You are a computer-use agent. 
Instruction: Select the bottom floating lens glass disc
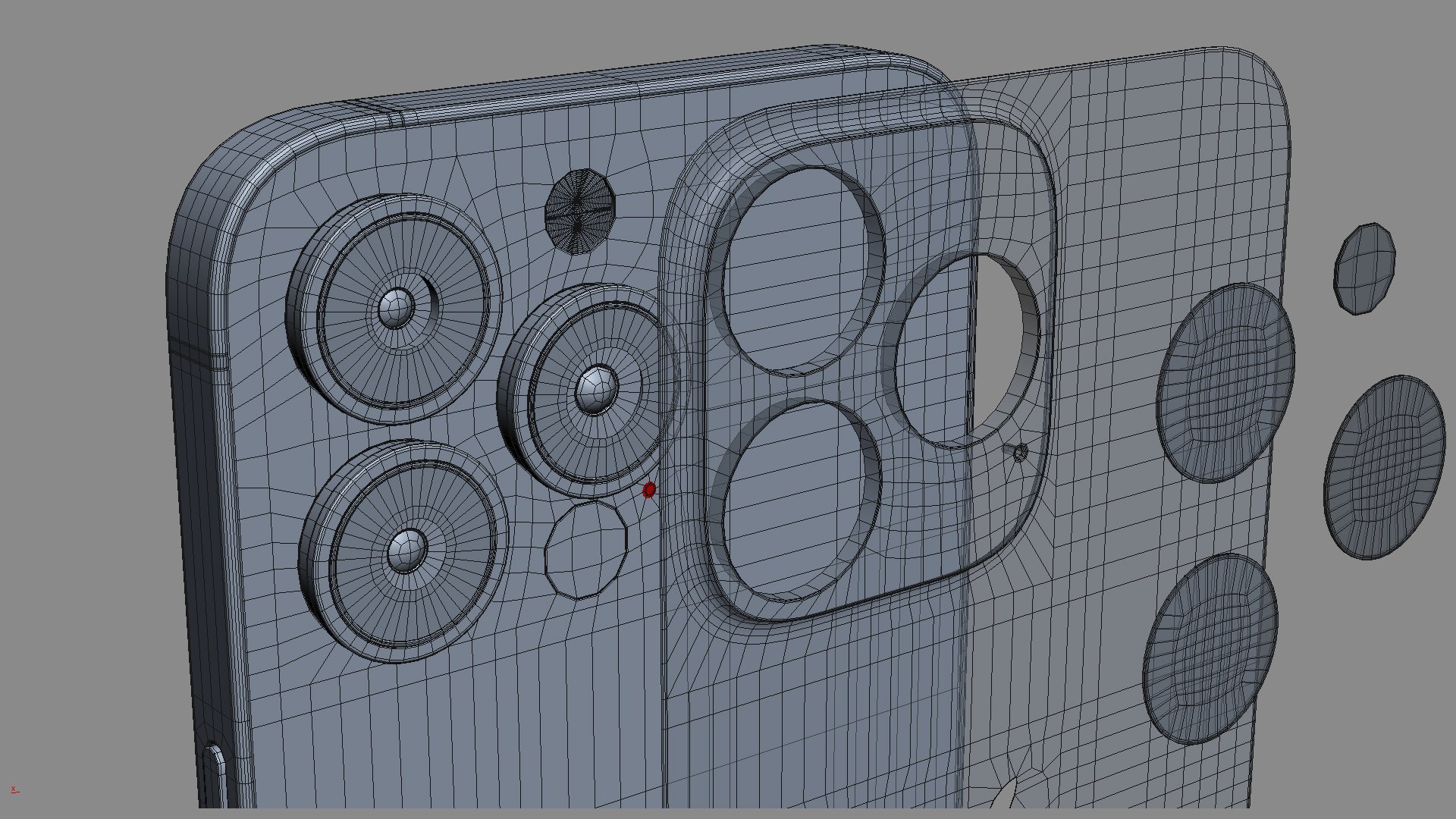(x=1210, y=651)
